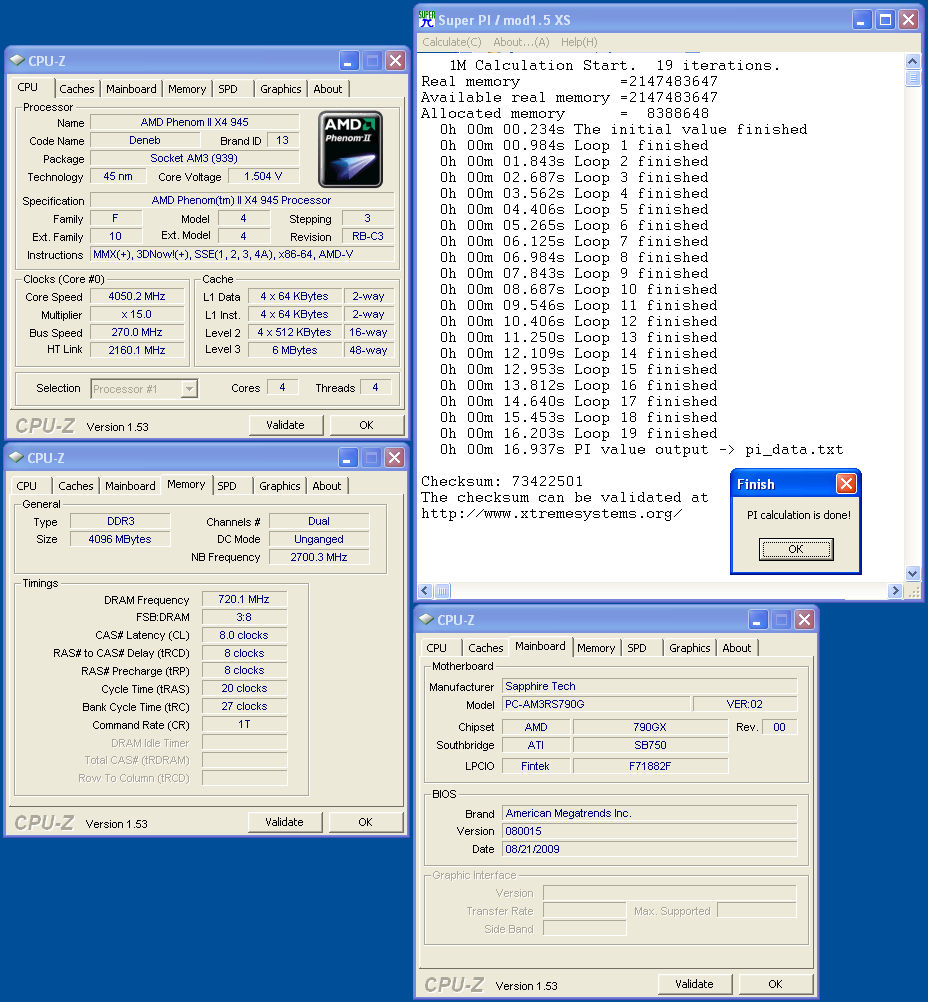Click the Level 3 cache 6 MBytes value

click(295, 350)
